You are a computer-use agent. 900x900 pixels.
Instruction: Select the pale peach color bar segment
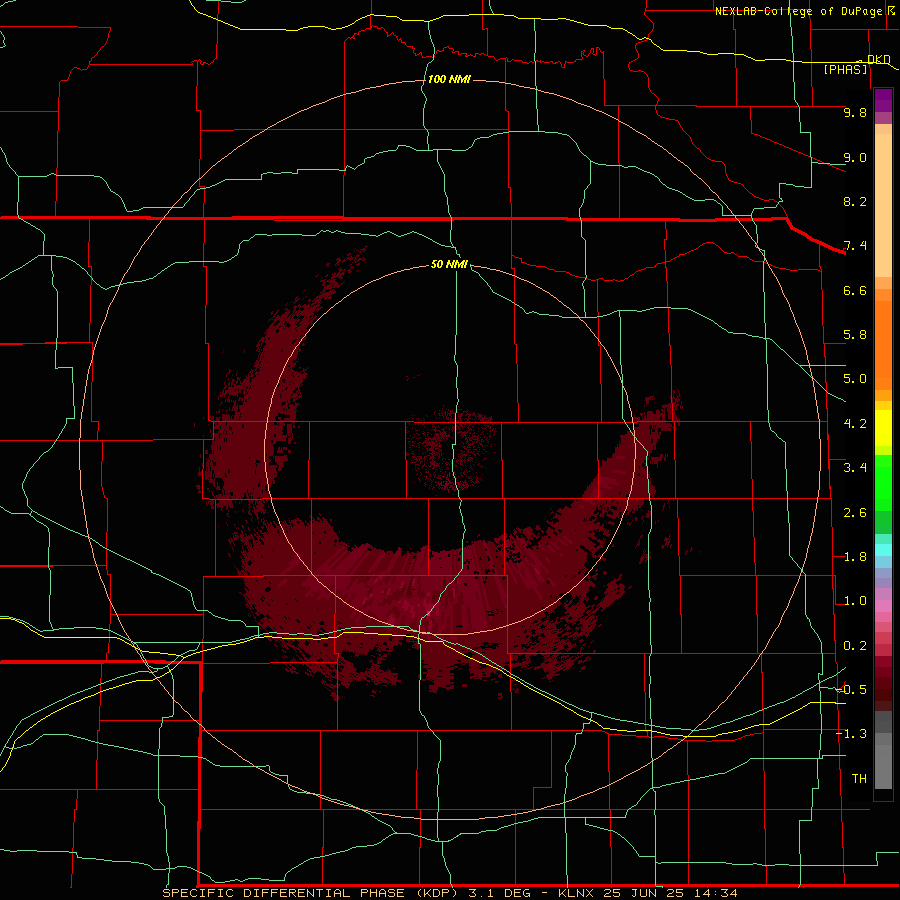click(883, 205)
